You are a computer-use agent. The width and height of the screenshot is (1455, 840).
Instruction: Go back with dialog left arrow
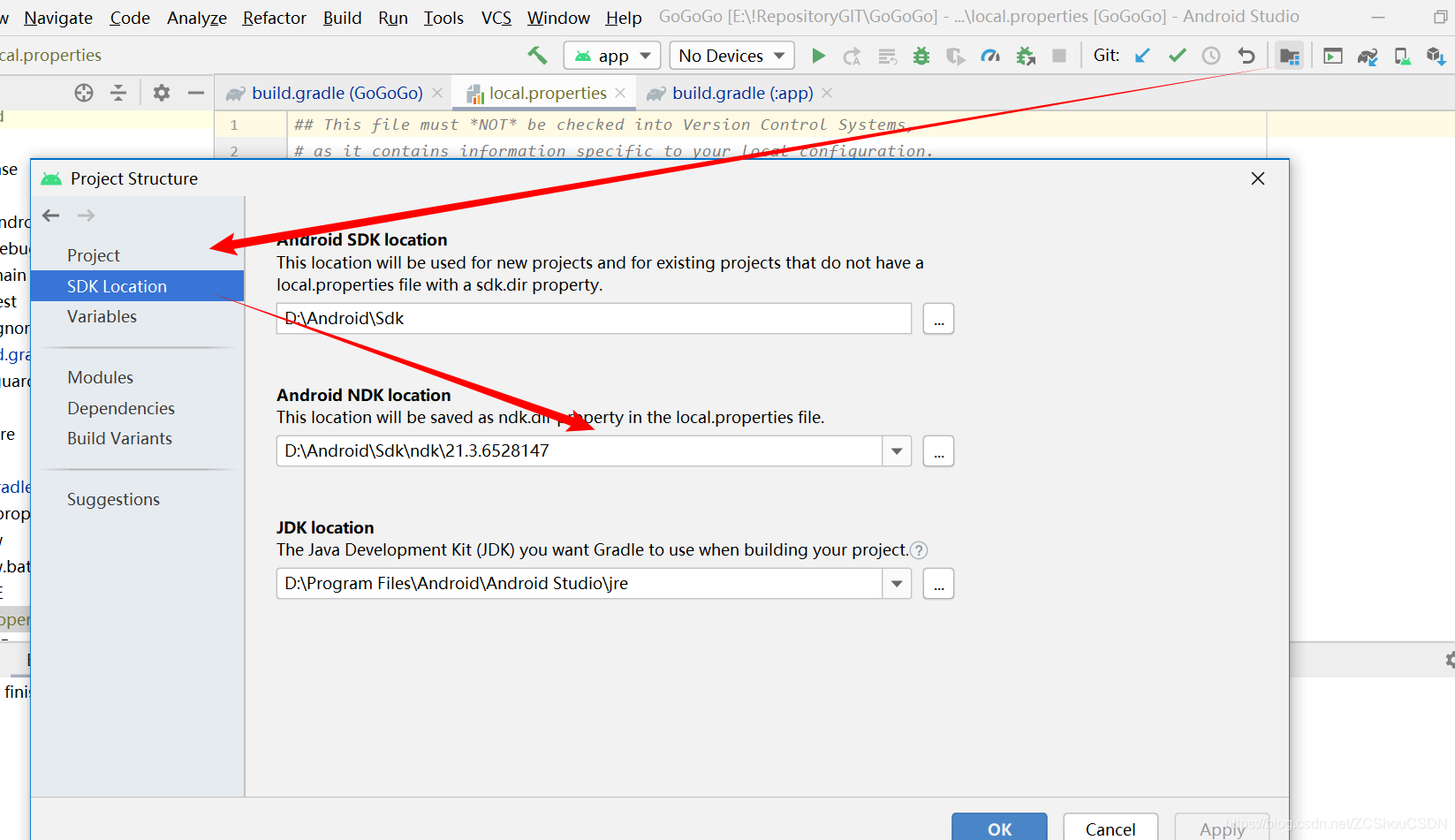[51, 216]
